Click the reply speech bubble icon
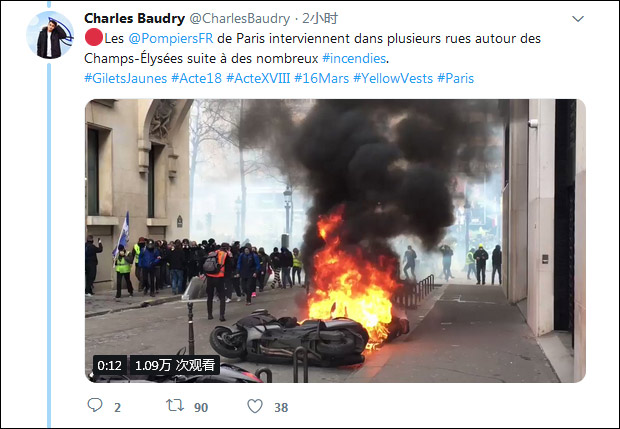 [95, 405]
